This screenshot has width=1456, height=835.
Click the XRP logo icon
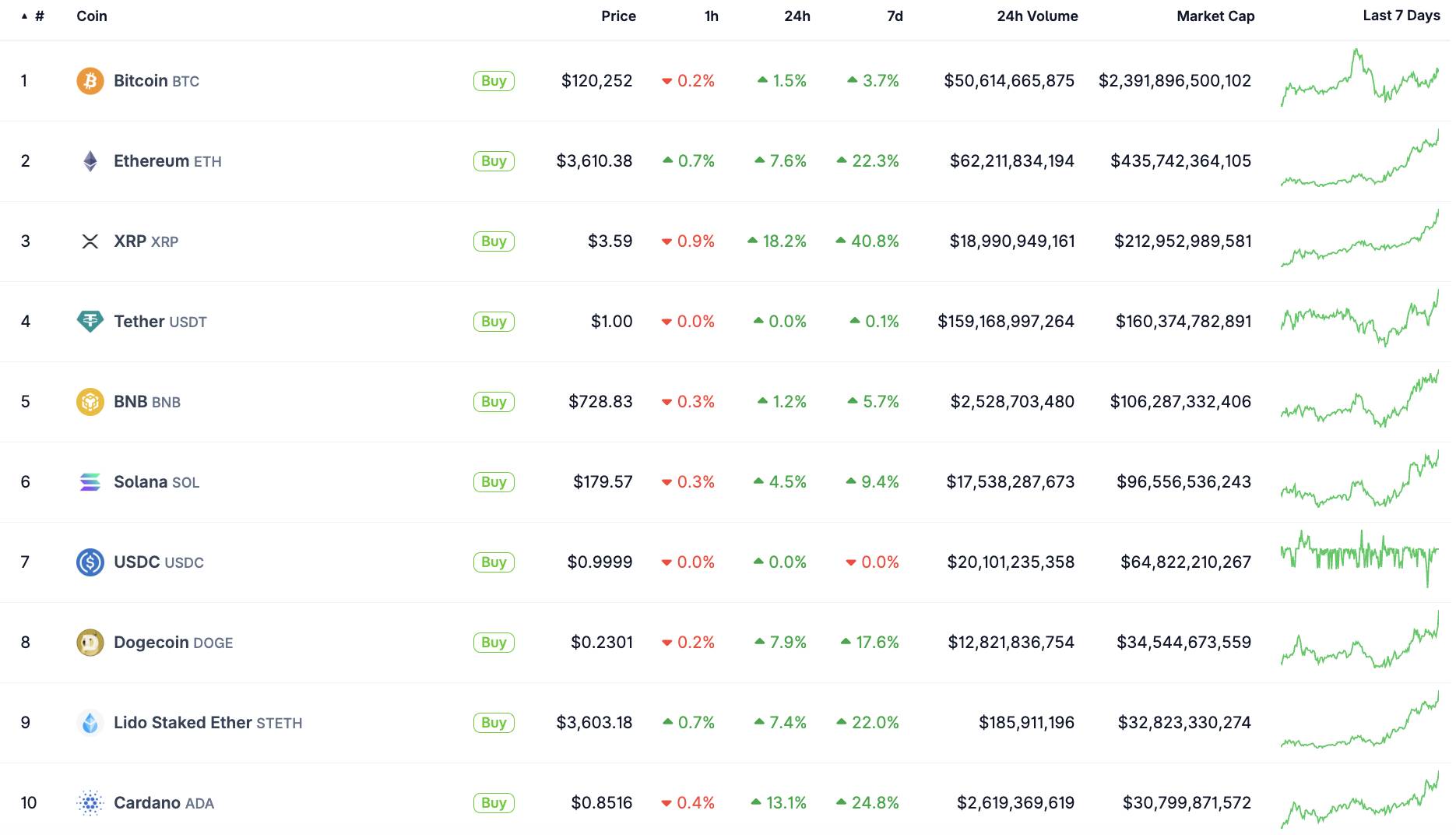pos(90,241)
